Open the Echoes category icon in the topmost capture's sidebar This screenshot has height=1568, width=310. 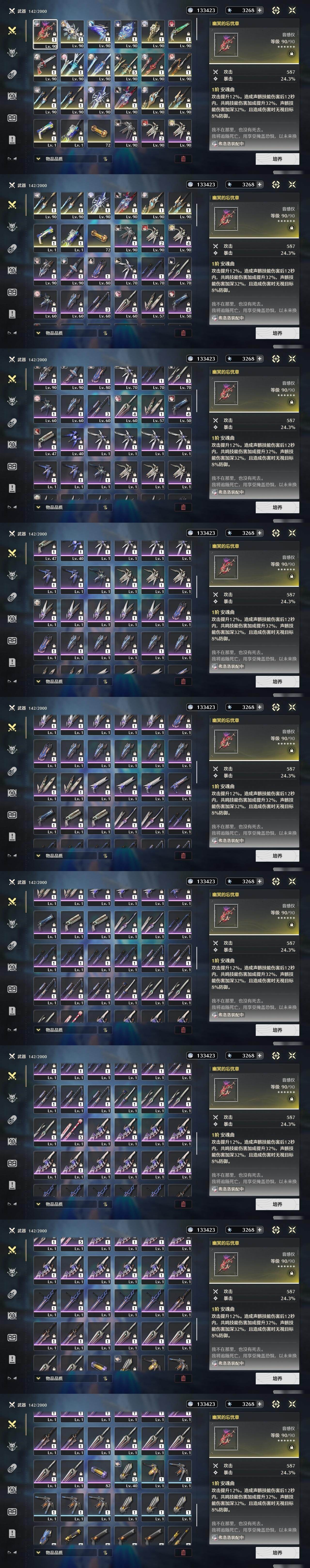tap(12, 52)
